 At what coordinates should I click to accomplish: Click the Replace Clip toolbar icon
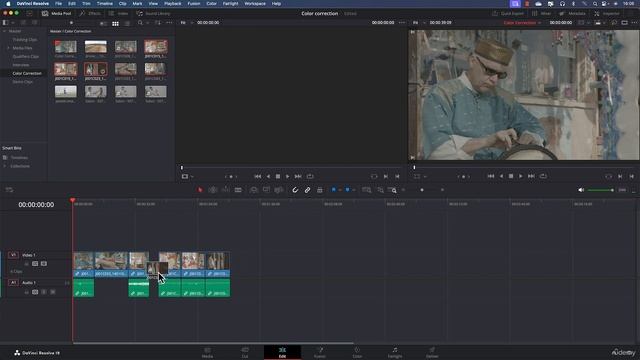(x=279, y=190)
